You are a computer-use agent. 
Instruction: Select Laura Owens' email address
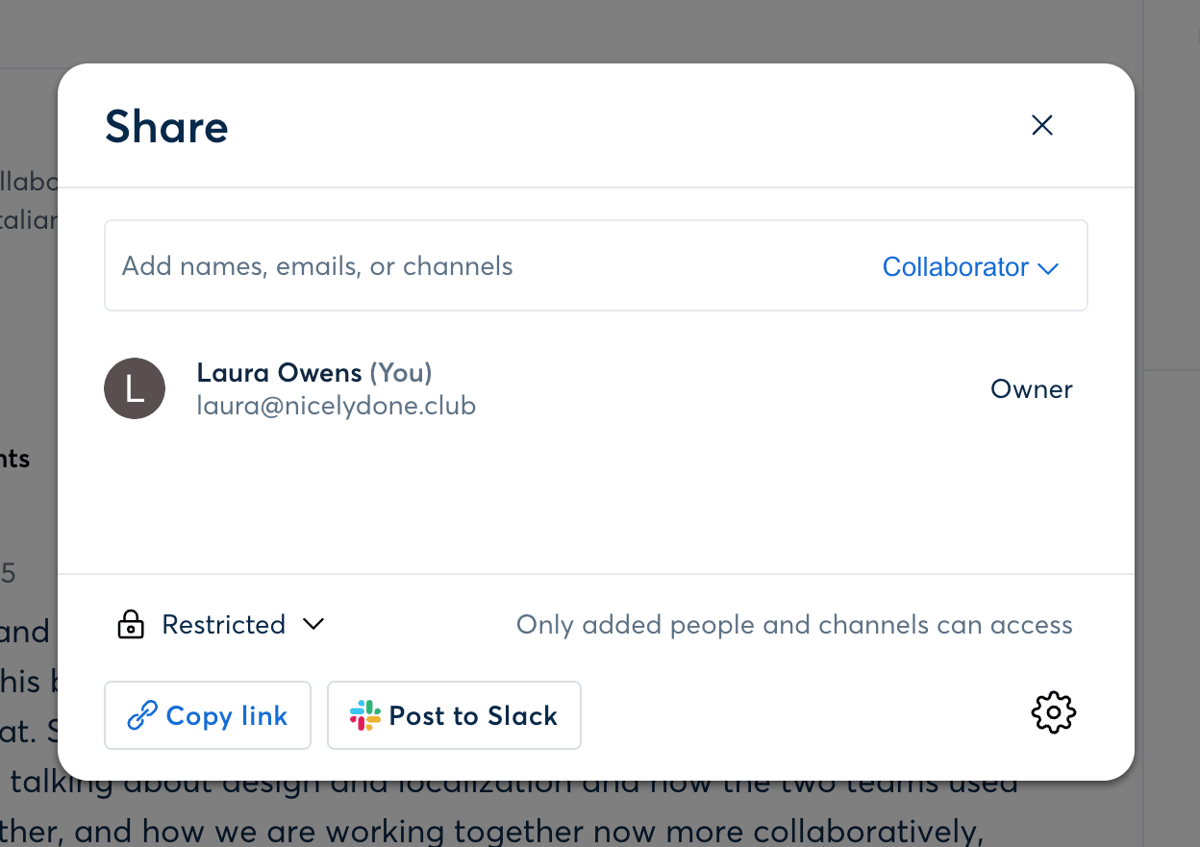coord(336,405)
